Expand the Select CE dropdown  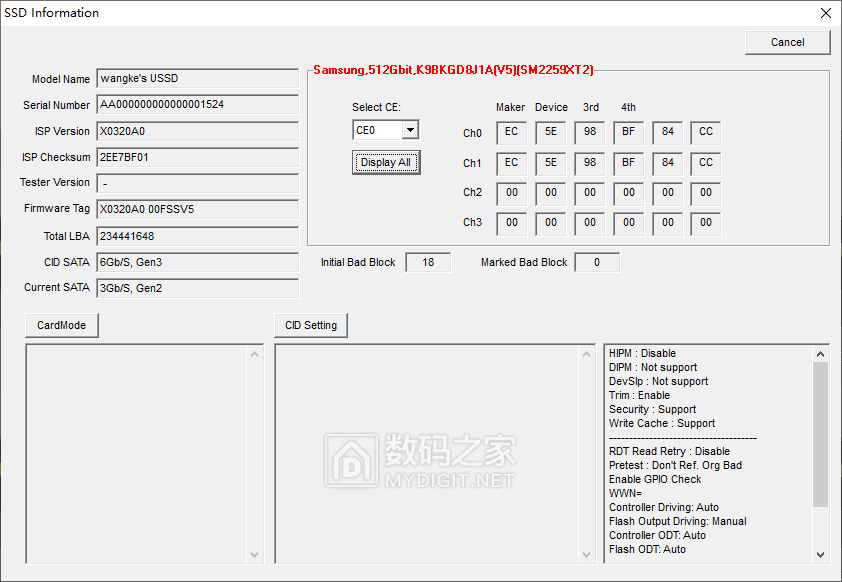[410, 130]
